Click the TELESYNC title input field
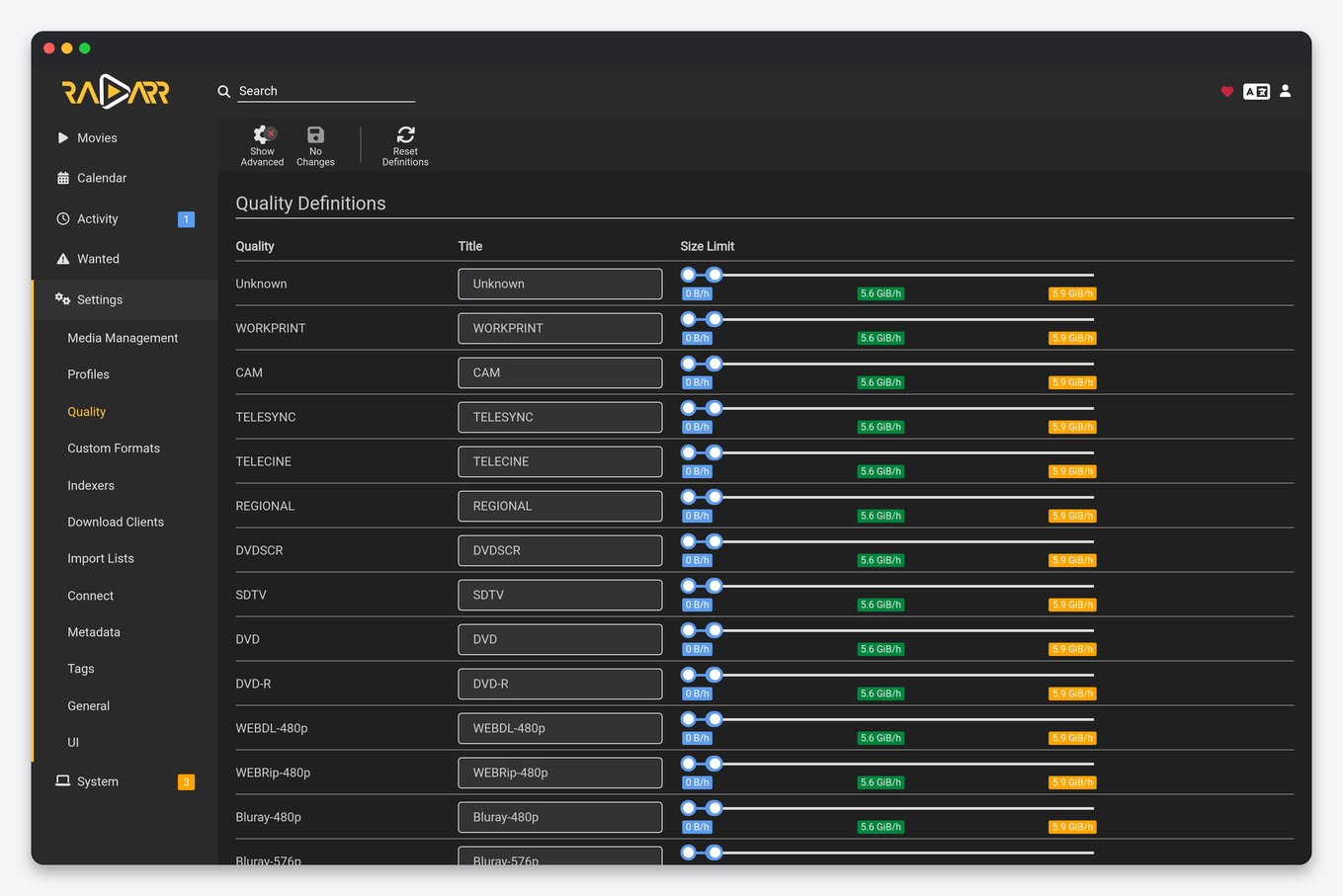Screen dimensions: 1343x896 click(560, 417)
